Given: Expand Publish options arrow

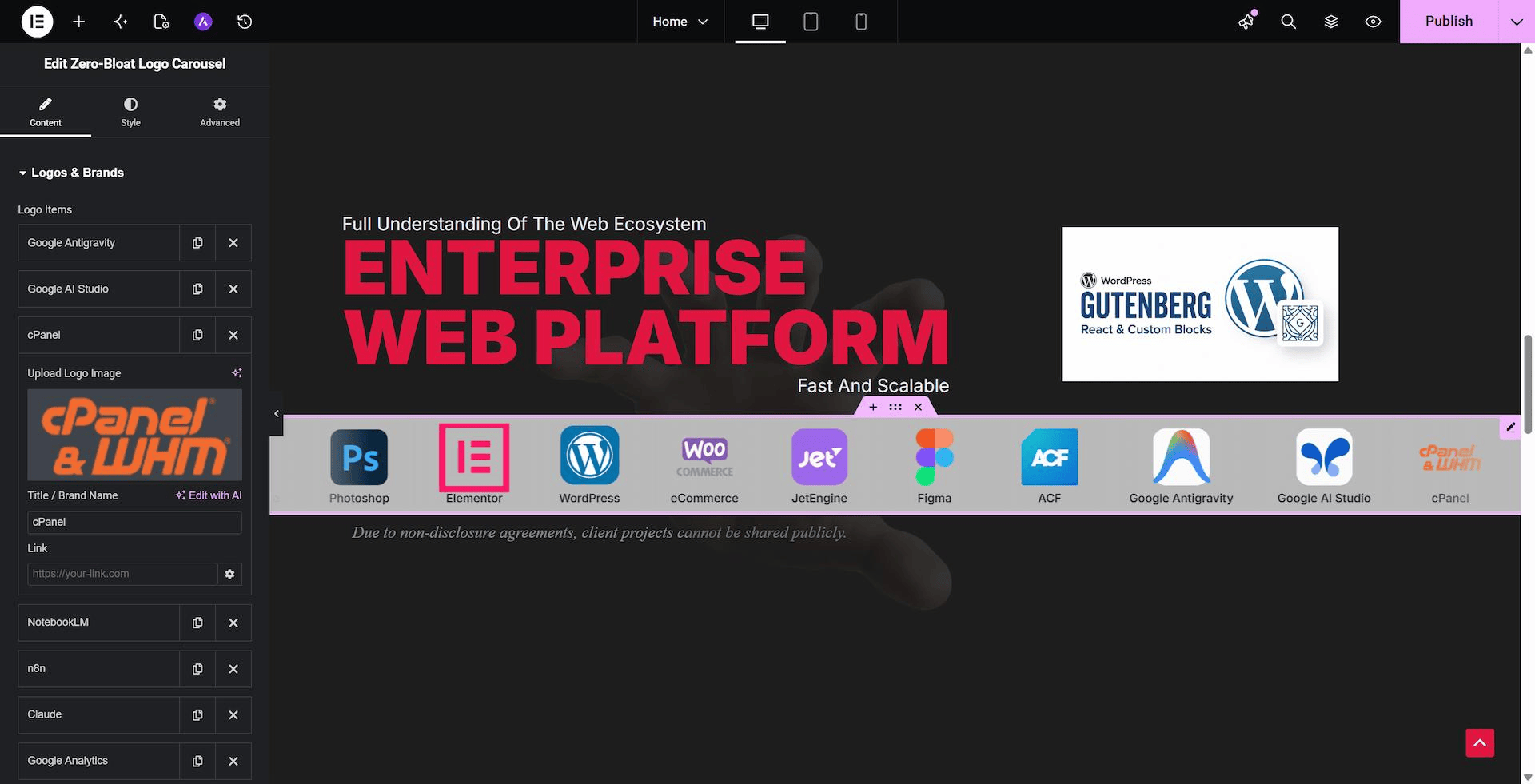Looking at the screenshot, I should [1517, 22].
